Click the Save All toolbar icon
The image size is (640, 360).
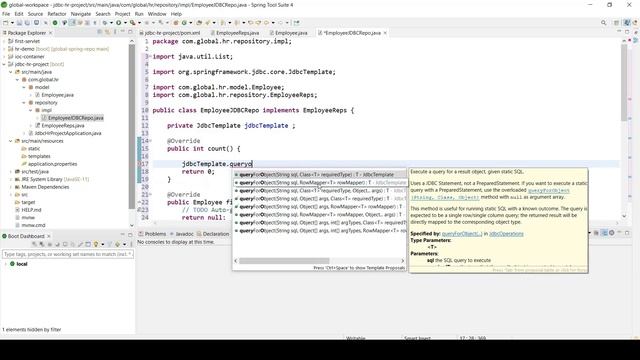tap(27, 23)
